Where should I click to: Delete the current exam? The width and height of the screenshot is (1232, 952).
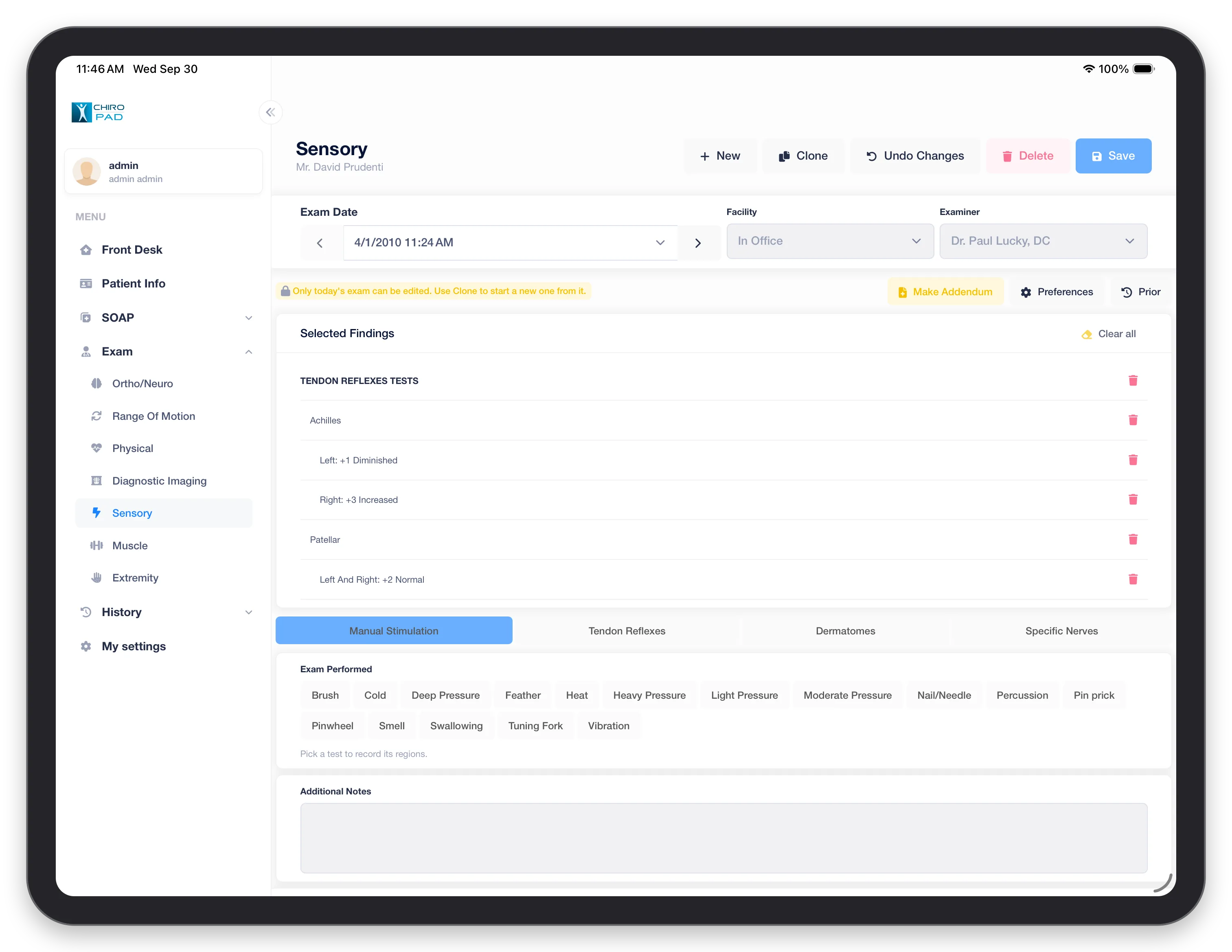pyautogui.click(x=1028, y=156)
